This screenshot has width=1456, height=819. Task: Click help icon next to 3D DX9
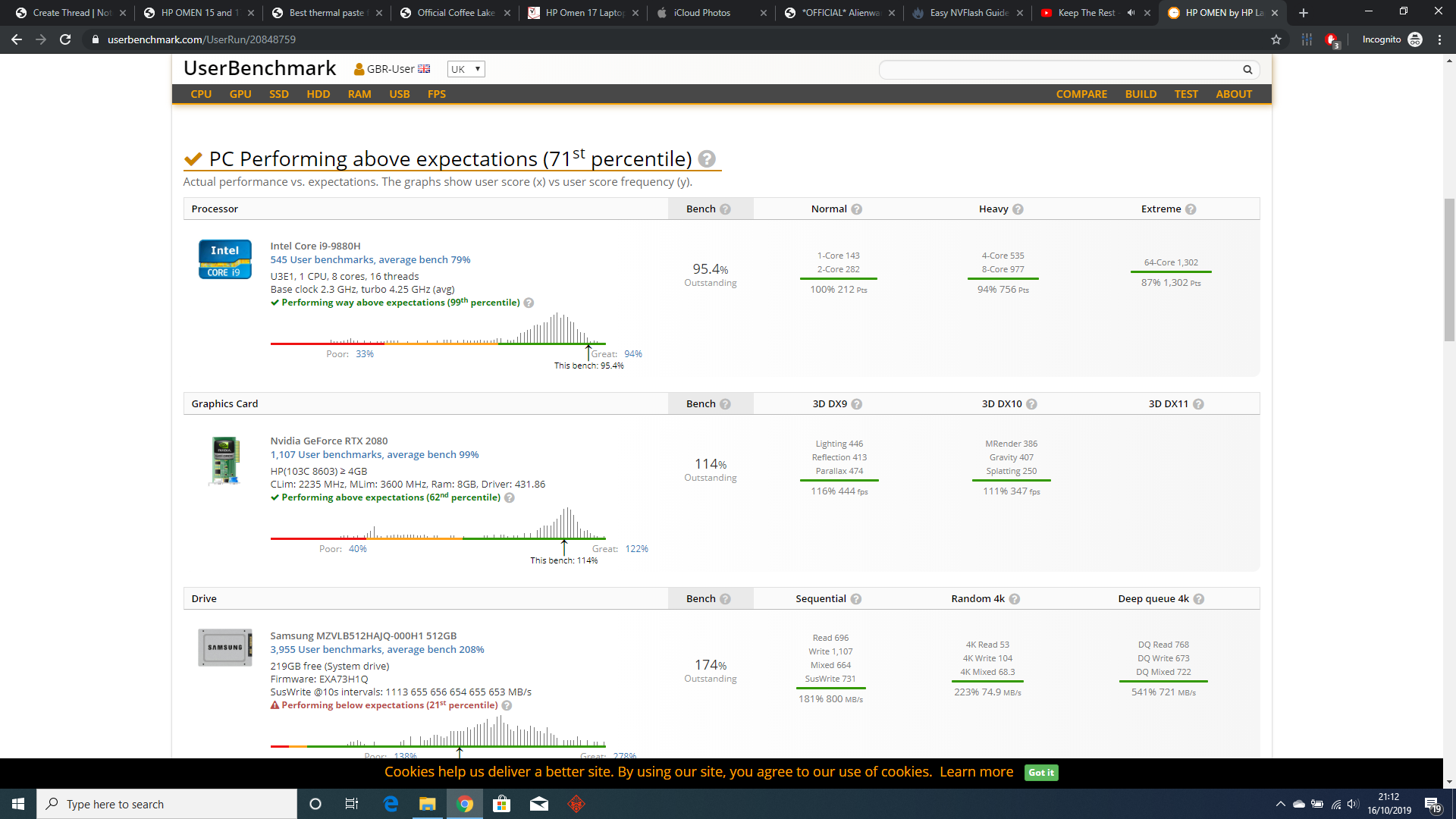click(857, 404)
